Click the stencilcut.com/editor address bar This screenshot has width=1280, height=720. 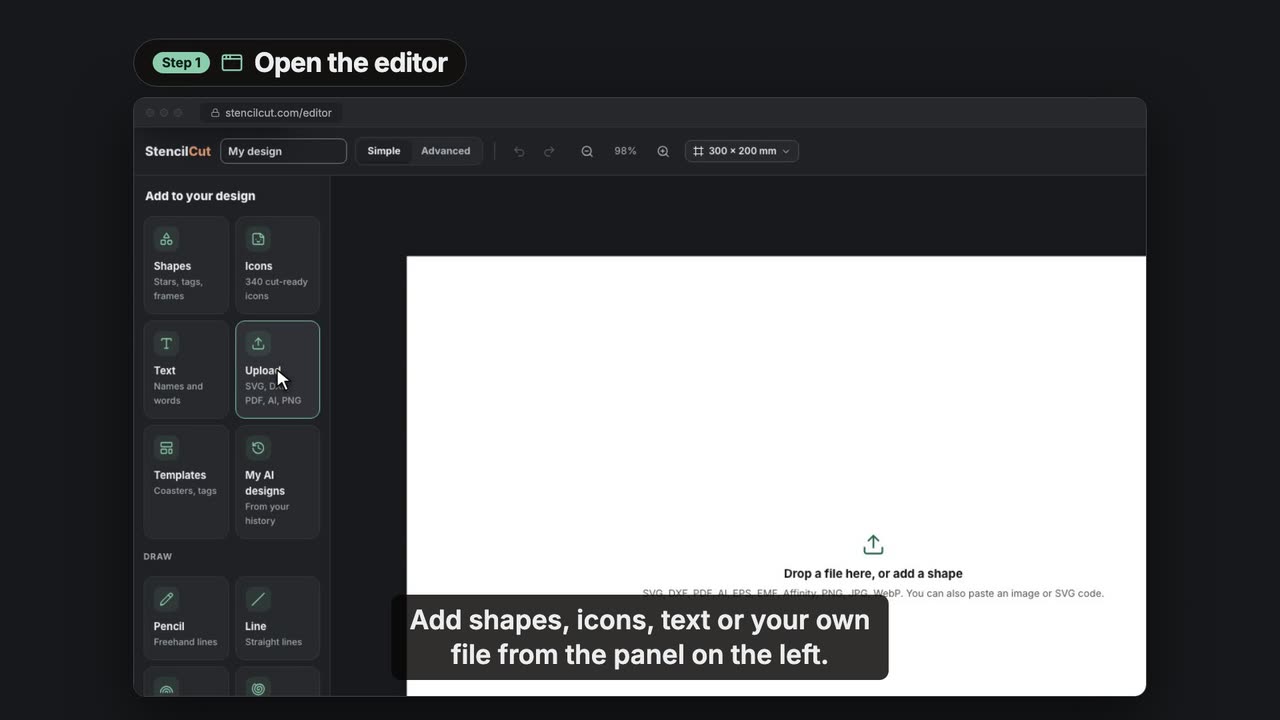[x=272, y=113]
